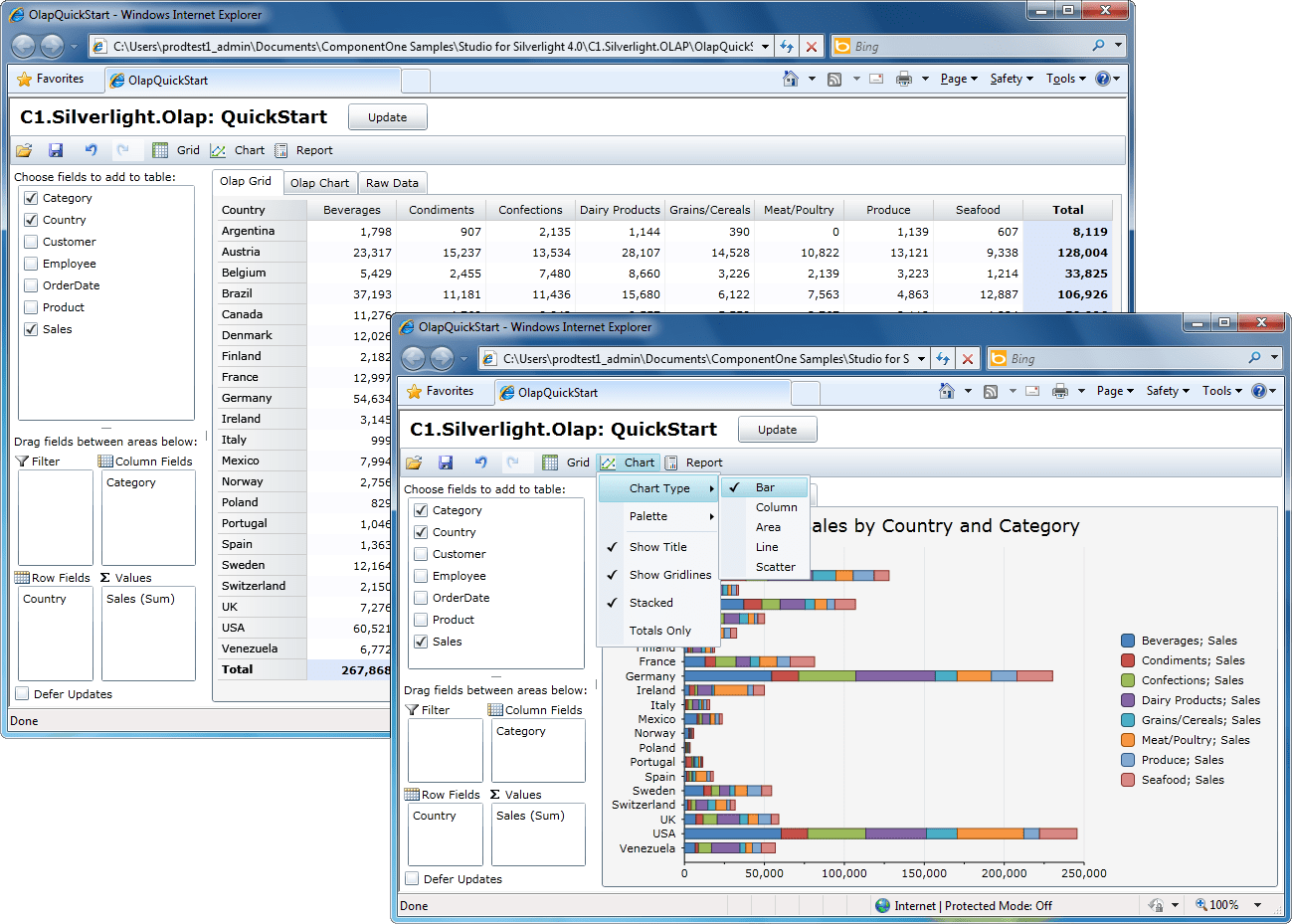Click Beverages; Sales legend color swatch

click(x=1128, y=641)
